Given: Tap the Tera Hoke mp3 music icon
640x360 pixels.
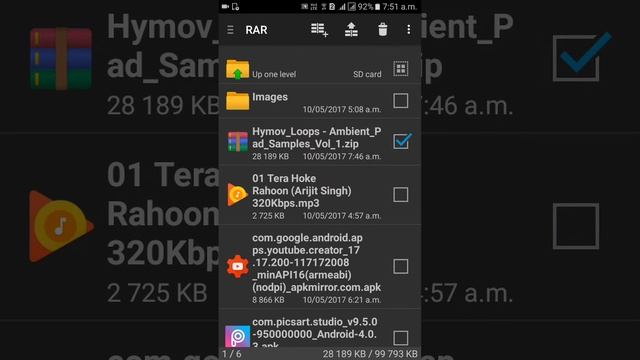Looking at the screenshot, I should pyautogui.click(x=238, y=194).
